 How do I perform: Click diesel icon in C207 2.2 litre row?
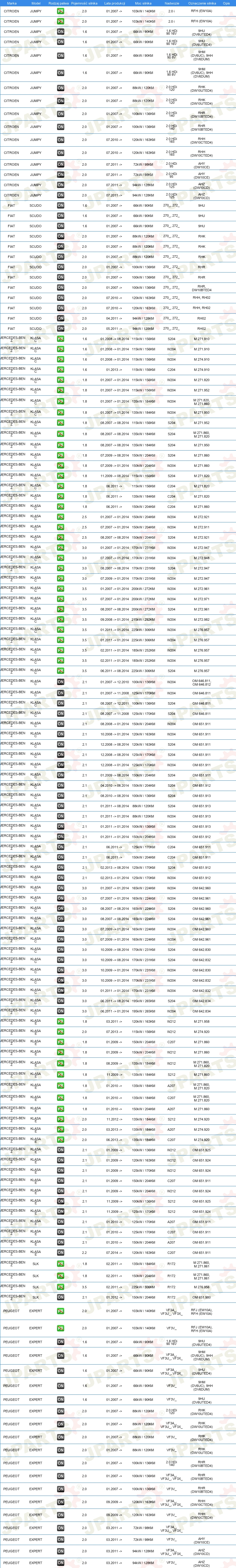[60, 1253]
